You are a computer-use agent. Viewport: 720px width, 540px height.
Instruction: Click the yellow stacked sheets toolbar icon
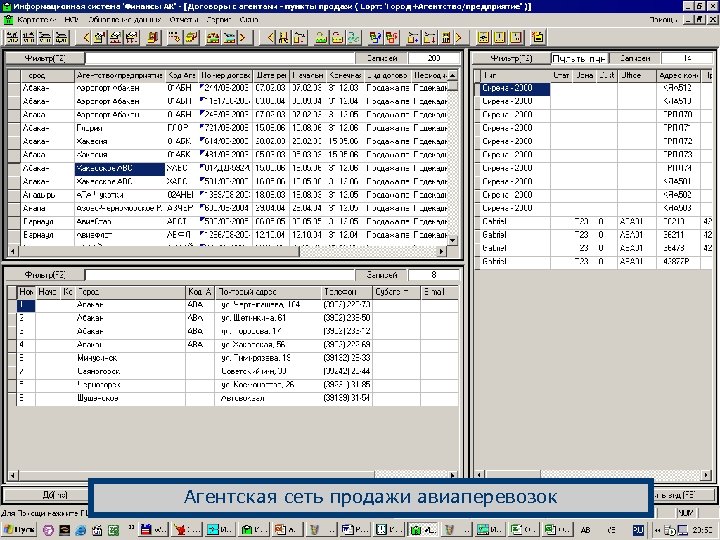click(x=191, y=38)
